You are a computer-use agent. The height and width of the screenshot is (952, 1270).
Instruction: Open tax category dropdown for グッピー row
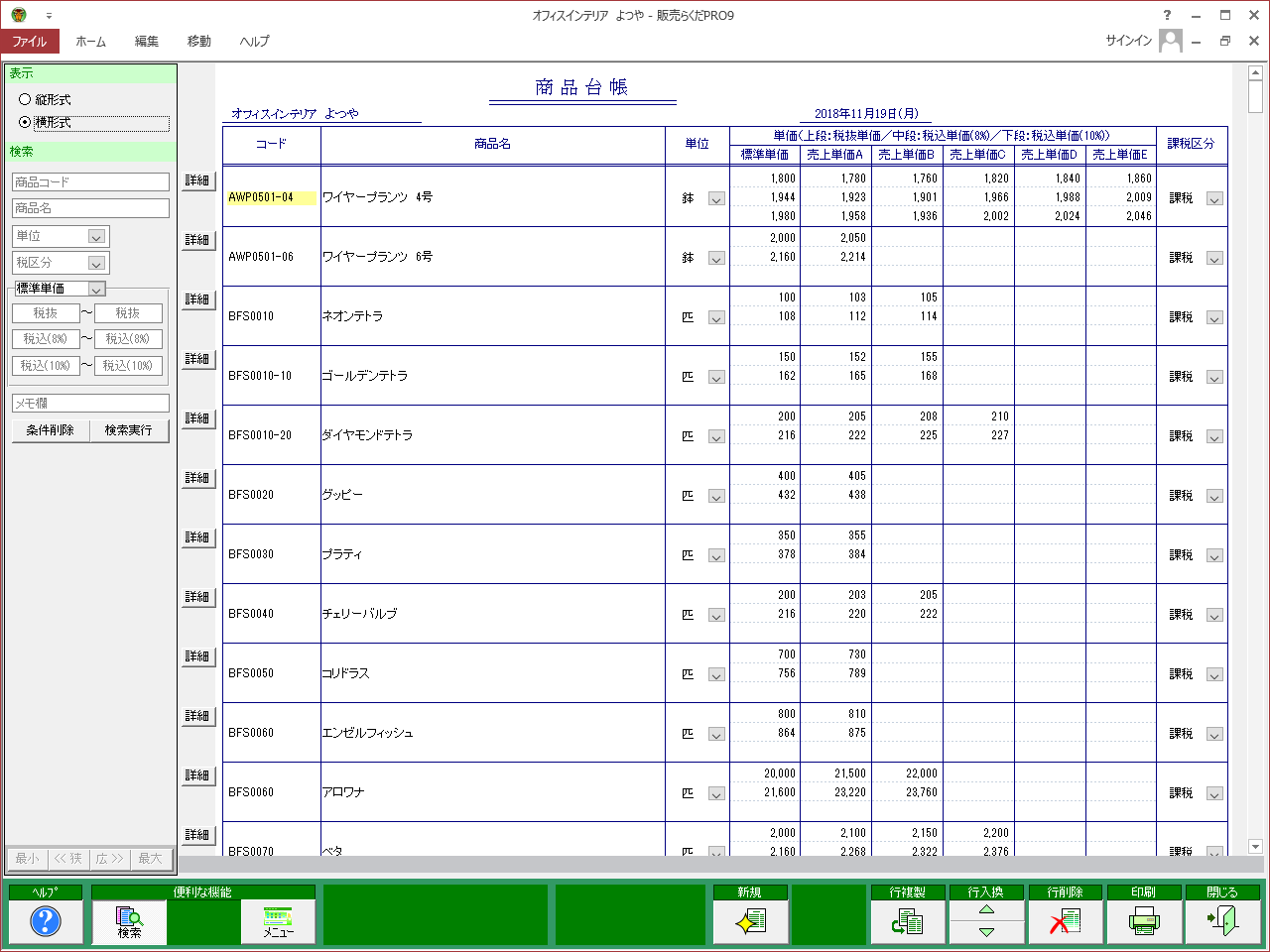point(1214,496)
